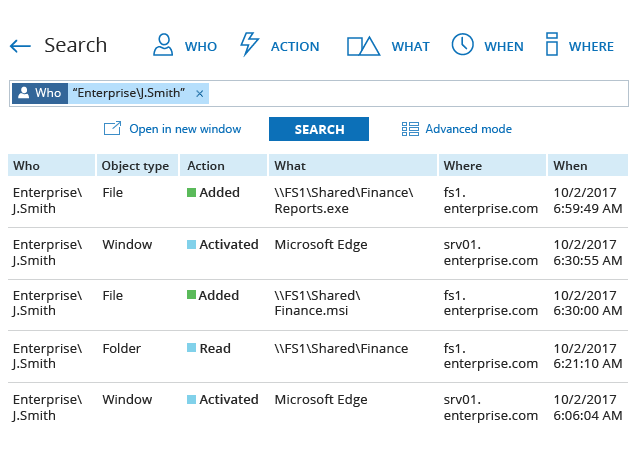
Task: Remove the Enterprise\J.Smith filter tag
Action: [200, 93]
